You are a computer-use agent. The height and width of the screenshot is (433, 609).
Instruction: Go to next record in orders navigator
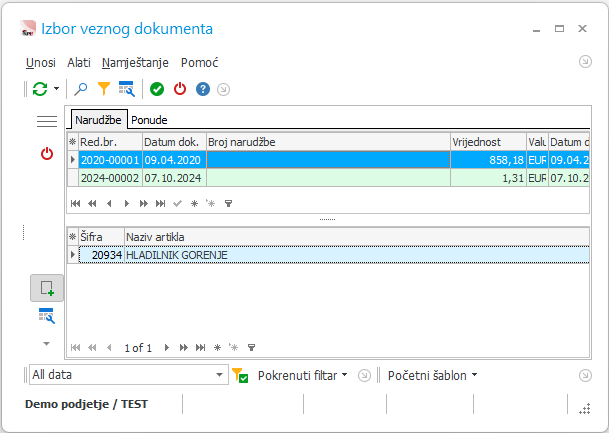(x=127, y=203)
